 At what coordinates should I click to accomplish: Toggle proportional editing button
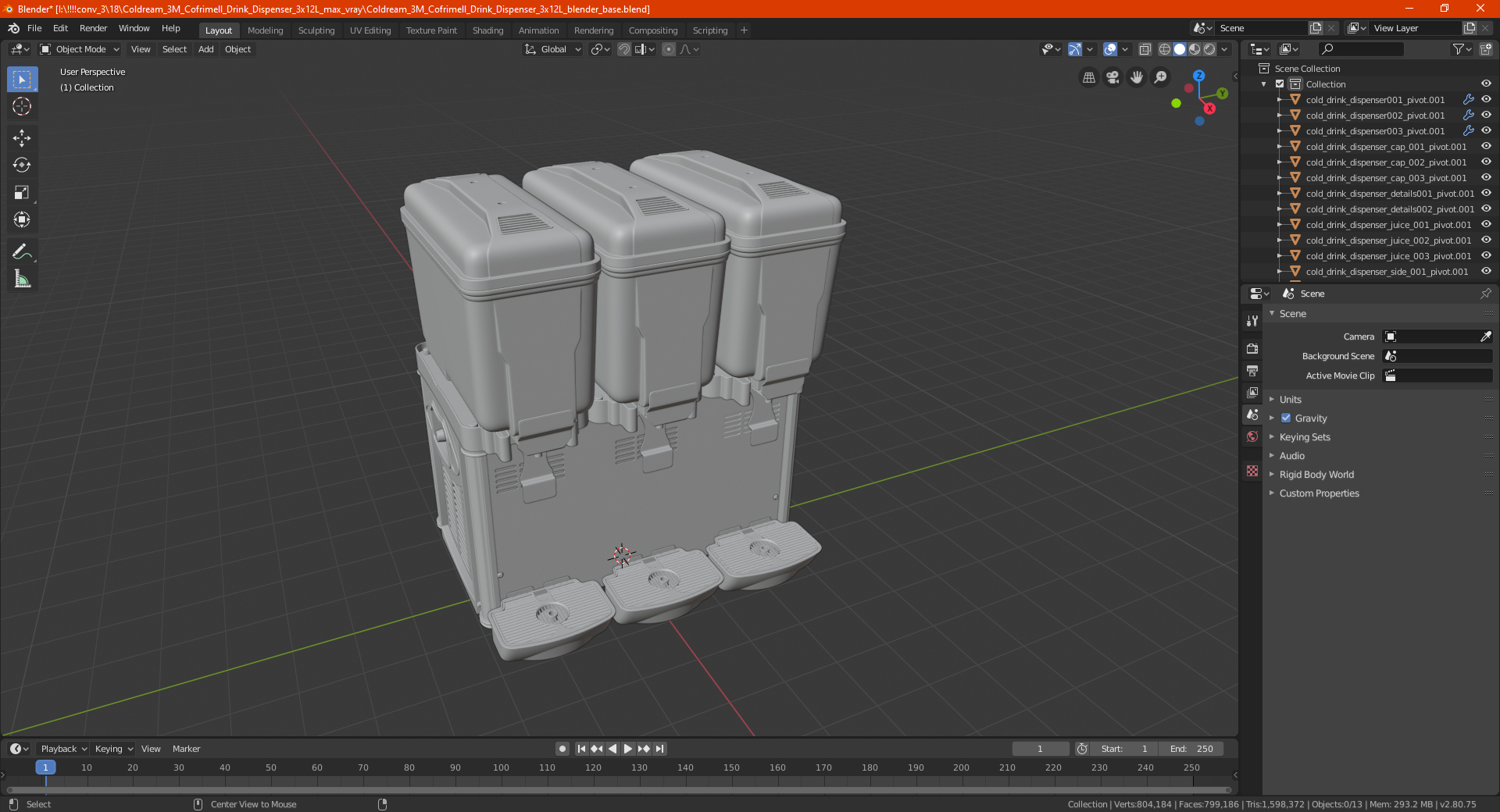click(x=669, y=49)
